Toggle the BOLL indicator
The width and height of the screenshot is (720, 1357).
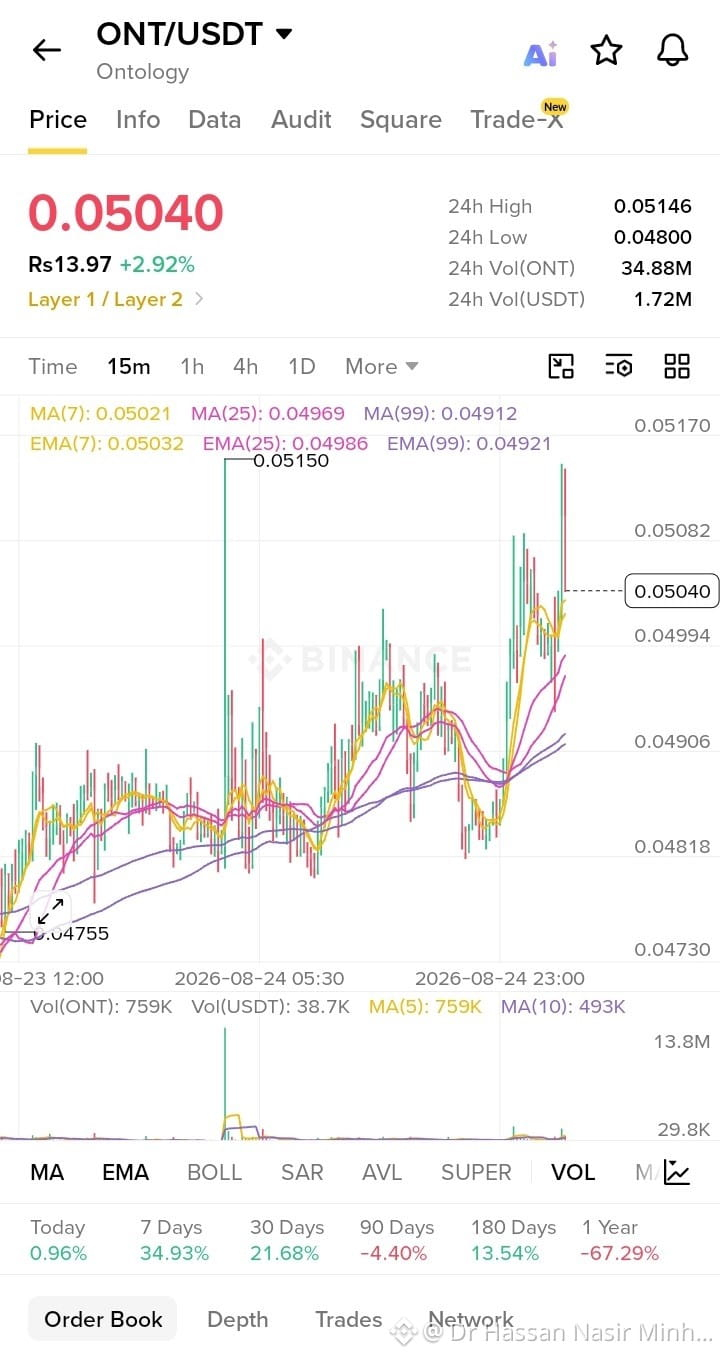[x=214, y=1172]
